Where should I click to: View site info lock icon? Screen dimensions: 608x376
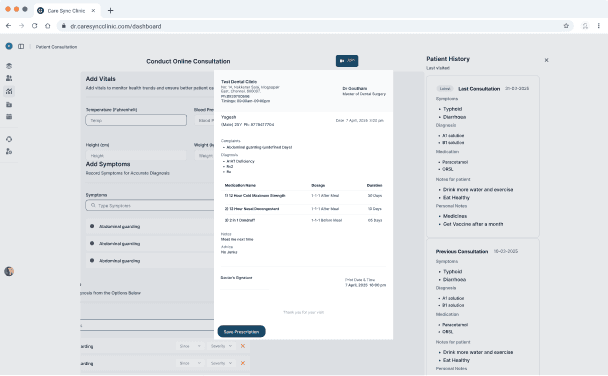[x=64, y=26]
